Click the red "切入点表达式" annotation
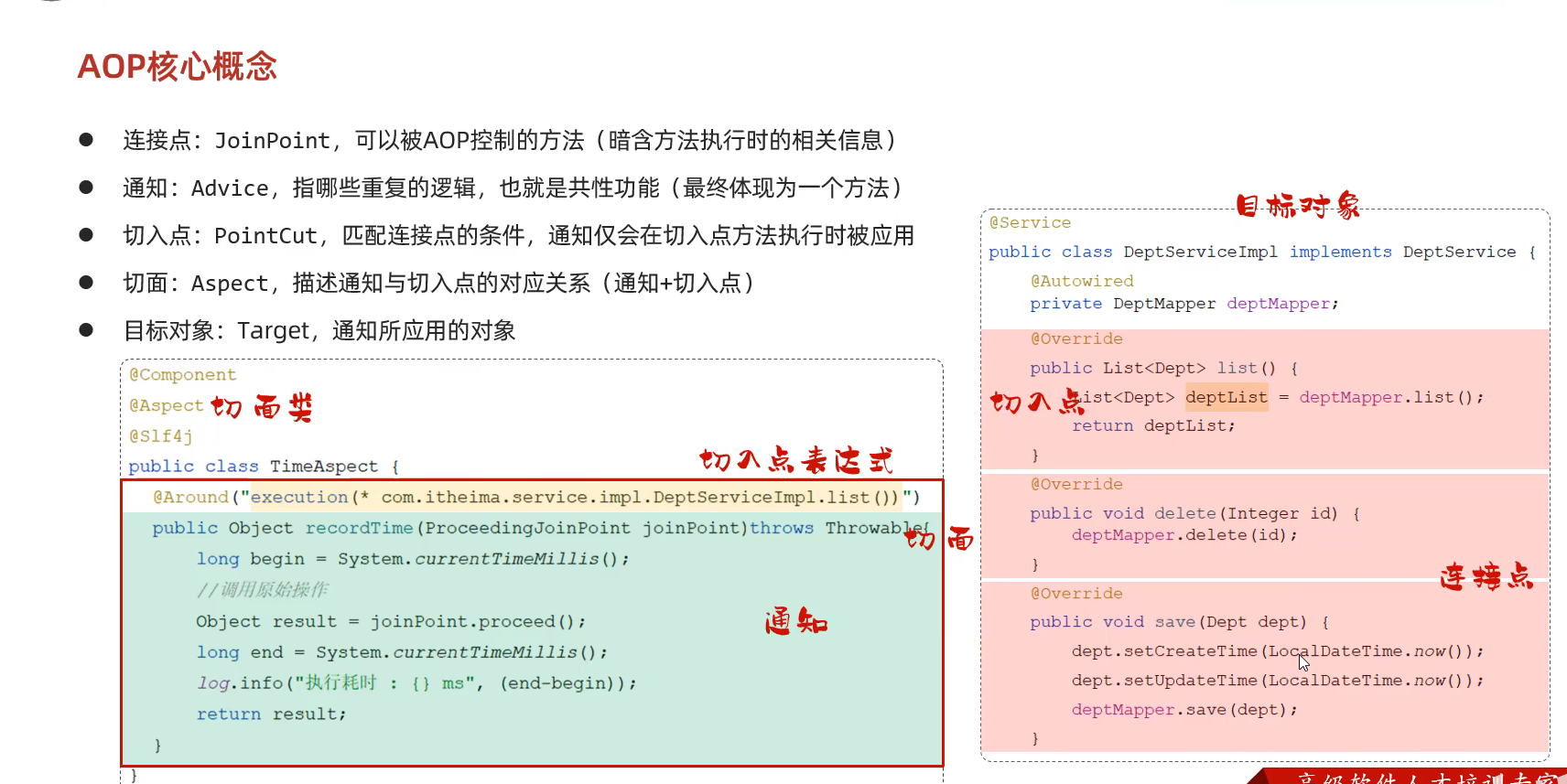 [x=795, y=460]
